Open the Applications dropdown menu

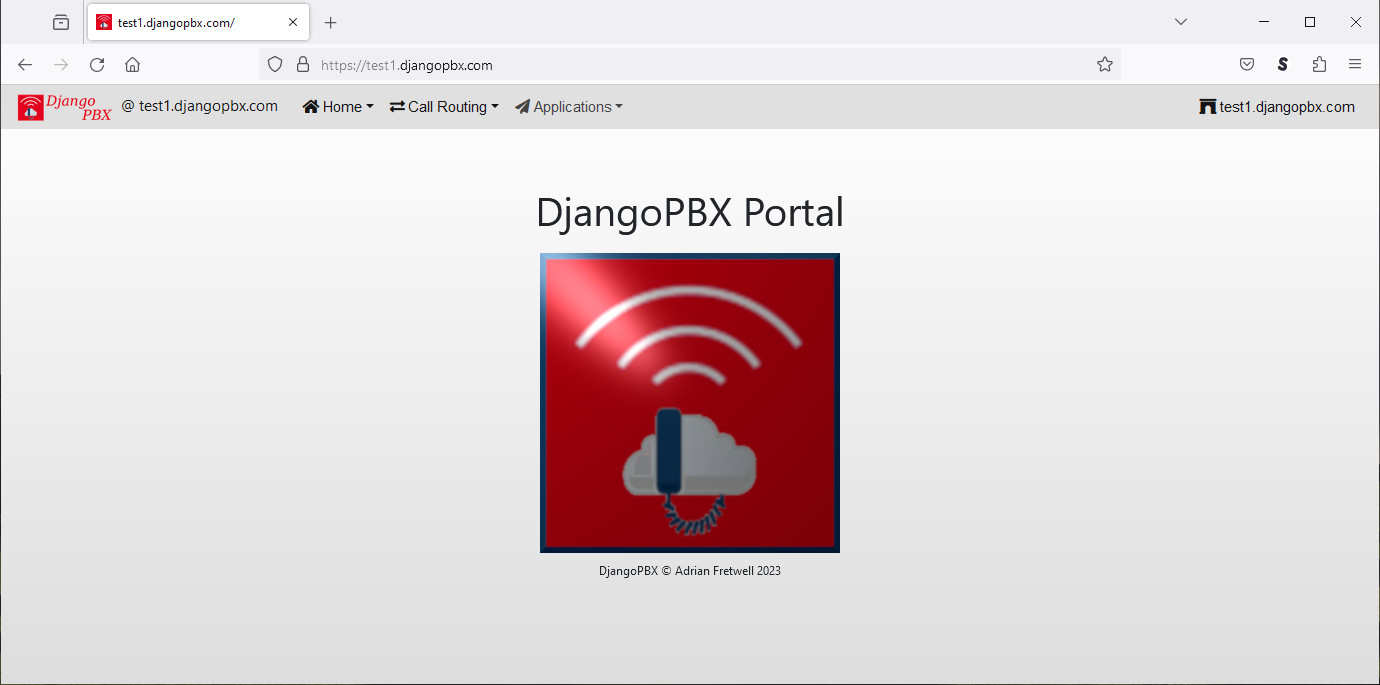569,107
